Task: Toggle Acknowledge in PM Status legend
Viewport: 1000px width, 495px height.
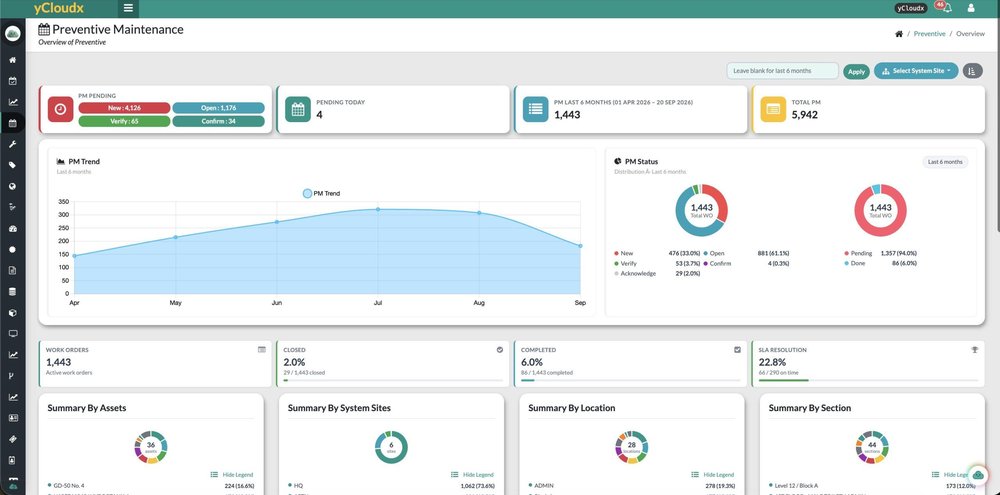Action: tap(635, 274)
